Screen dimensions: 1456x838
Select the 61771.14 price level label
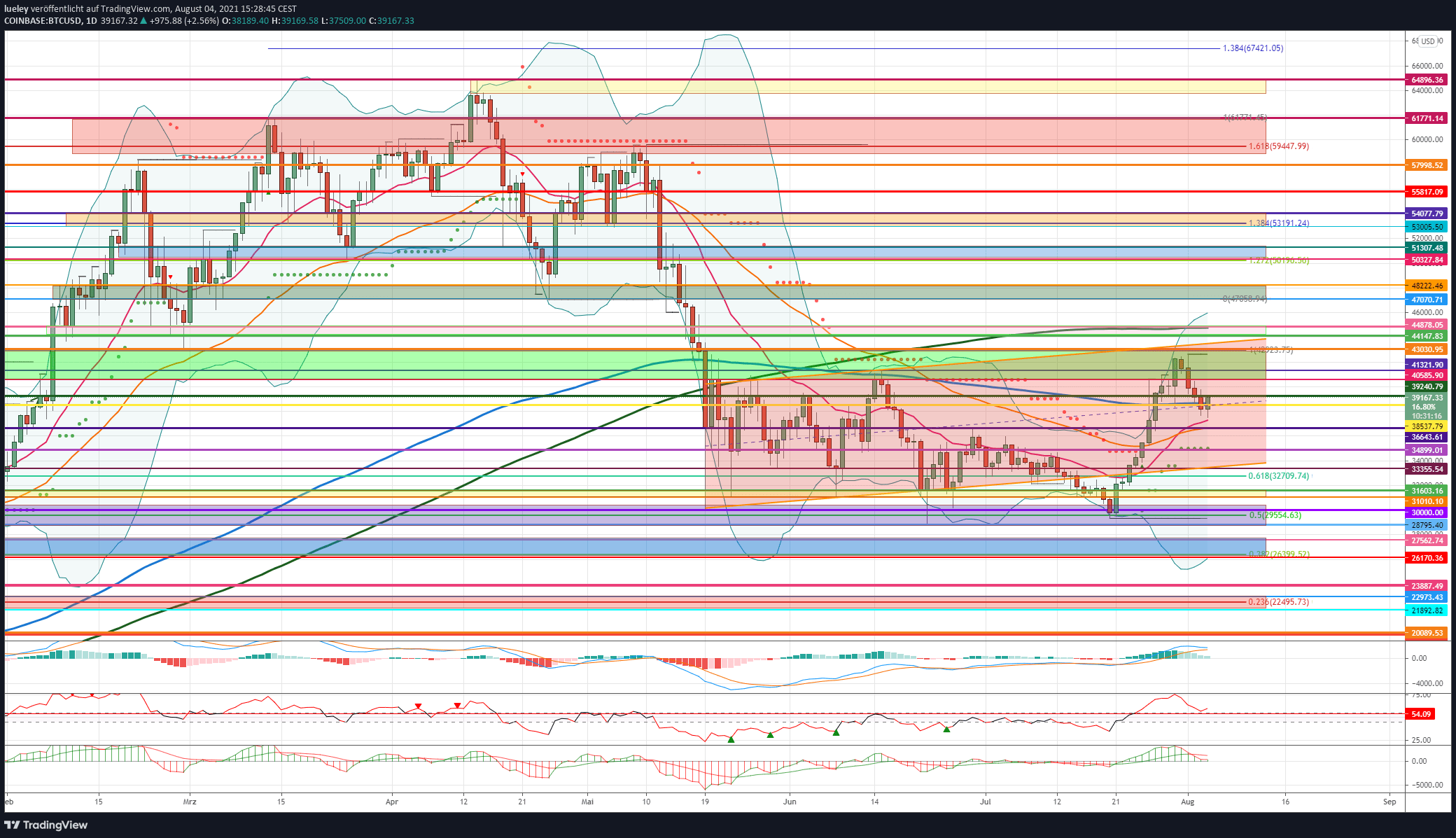(x=1427, y=118)
